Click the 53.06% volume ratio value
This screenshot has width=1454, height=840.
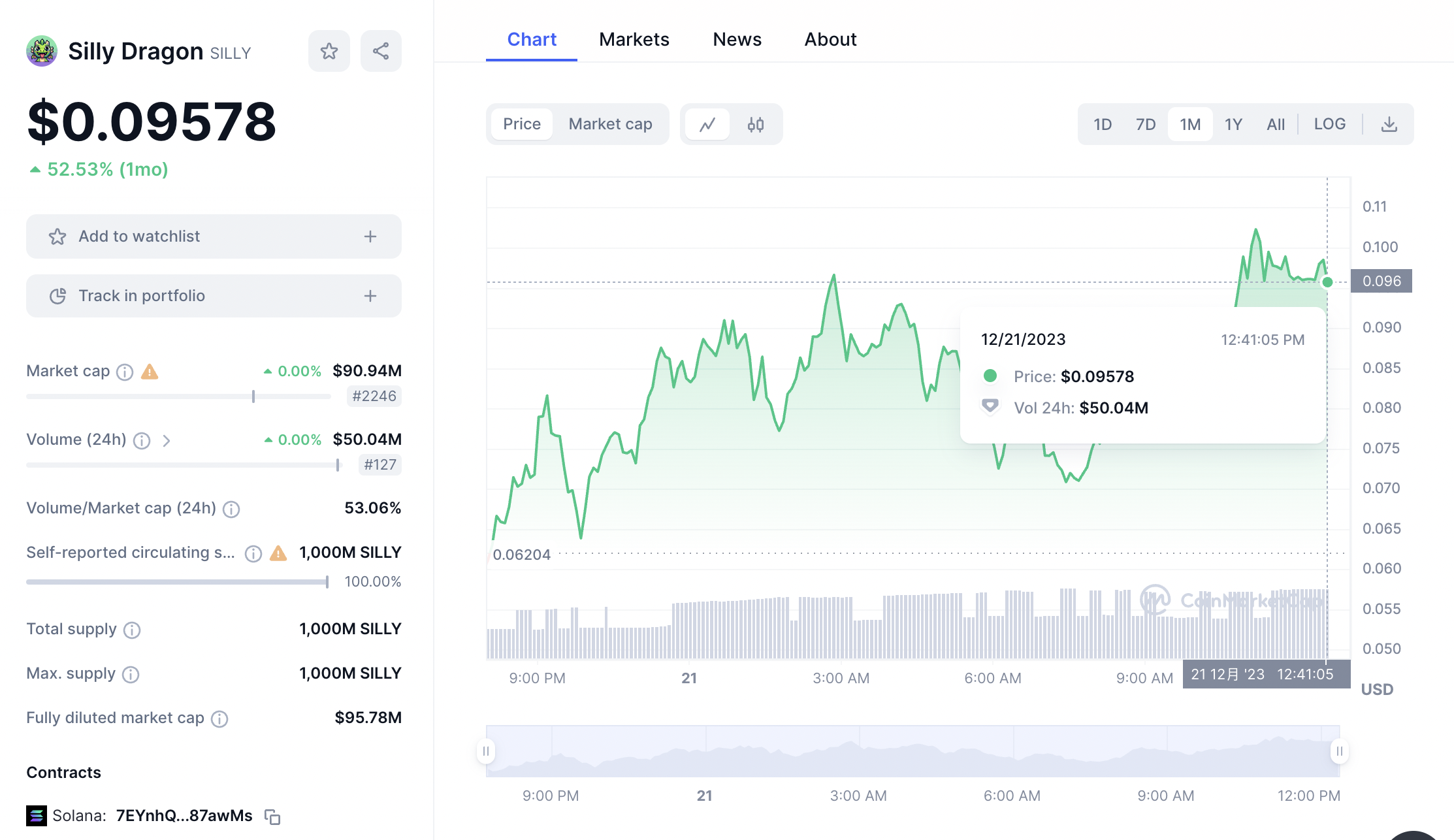[372, 508]
